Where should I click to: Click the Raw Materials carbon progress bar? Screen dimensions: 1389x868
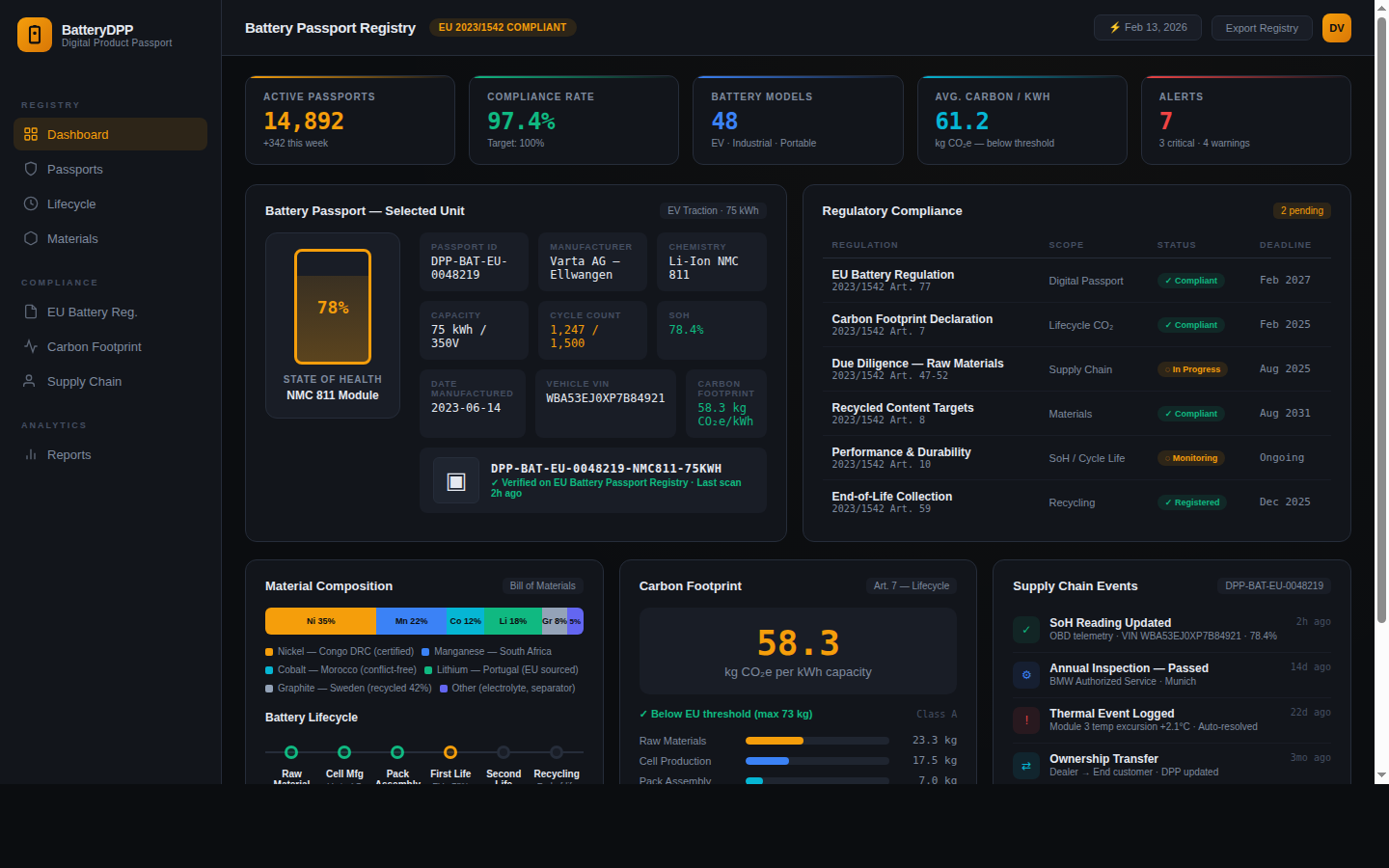coord(817,741)
